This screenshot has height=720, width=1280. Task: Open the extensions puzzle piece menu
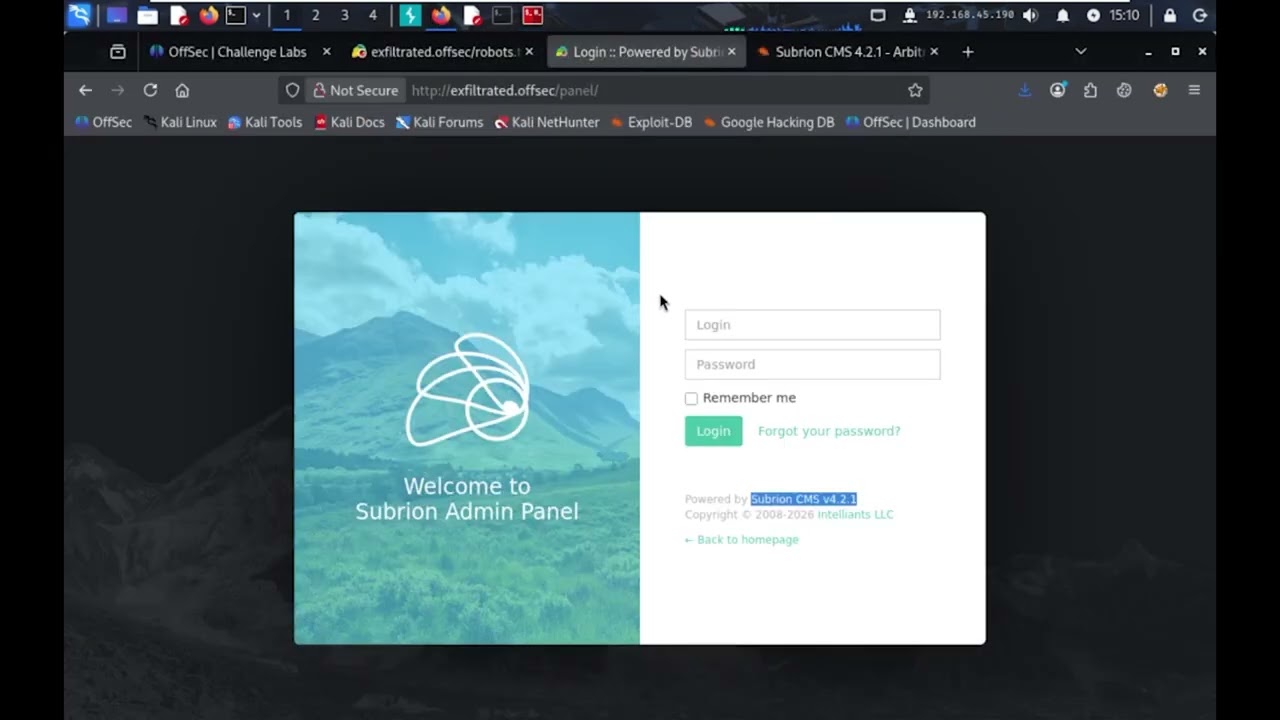click(1091, 90)
